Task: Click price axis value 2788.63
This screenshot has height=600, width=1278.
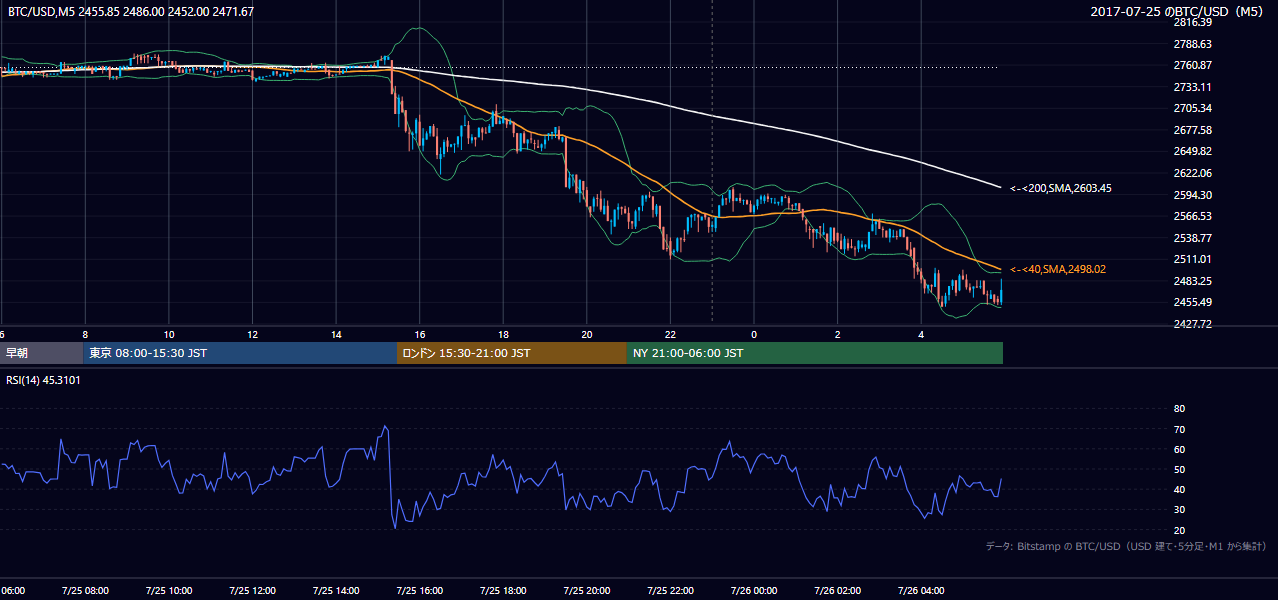Action: 1192,44
